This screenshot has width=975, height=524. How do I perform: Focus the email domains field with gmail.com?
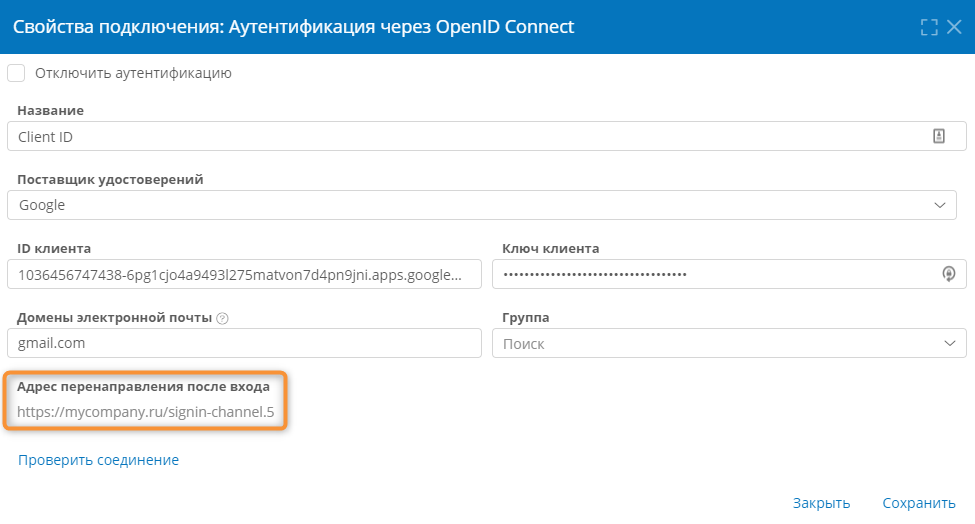tap(243, 343)
